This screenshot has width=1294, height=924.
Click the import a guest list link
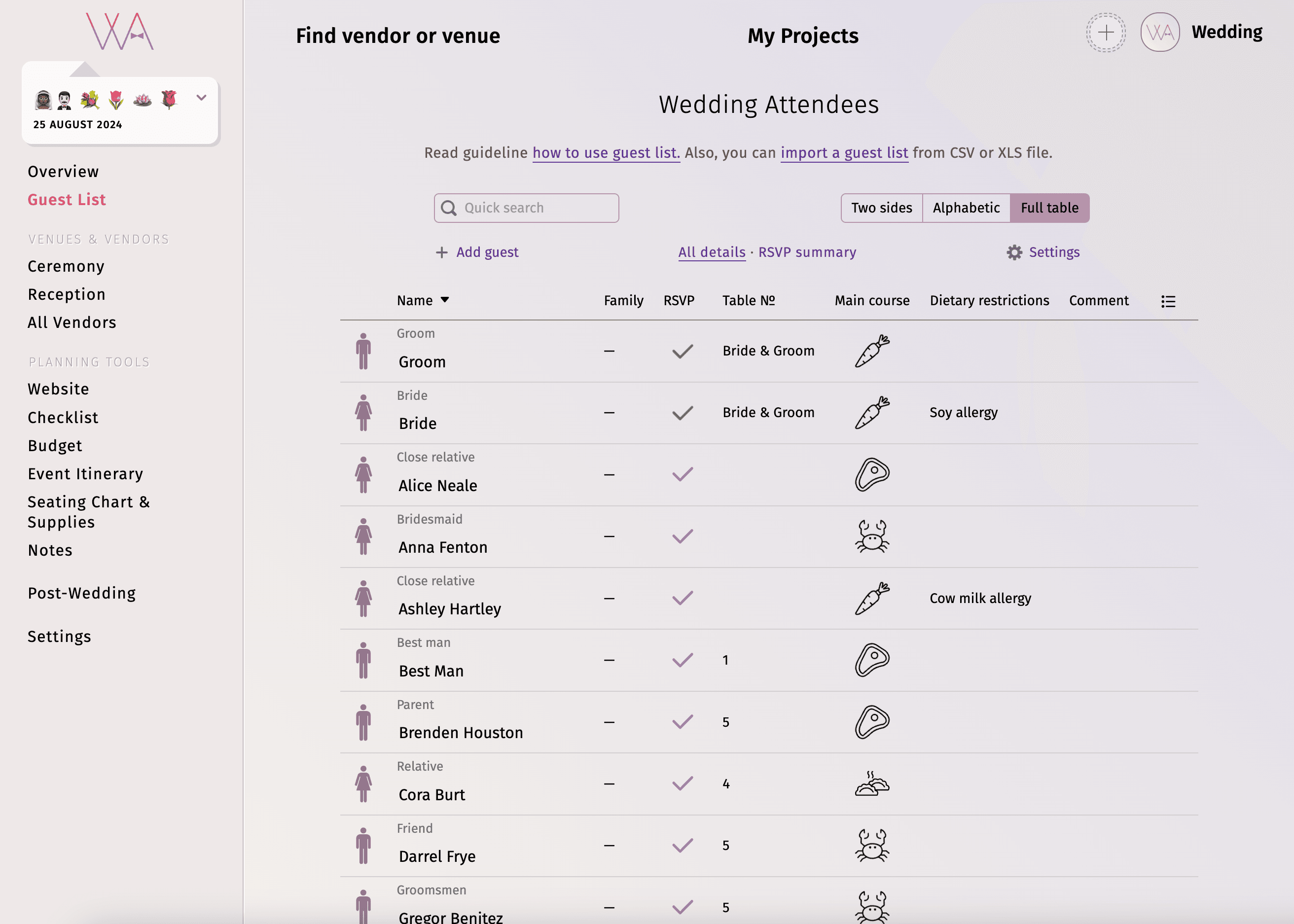(843, 153)
